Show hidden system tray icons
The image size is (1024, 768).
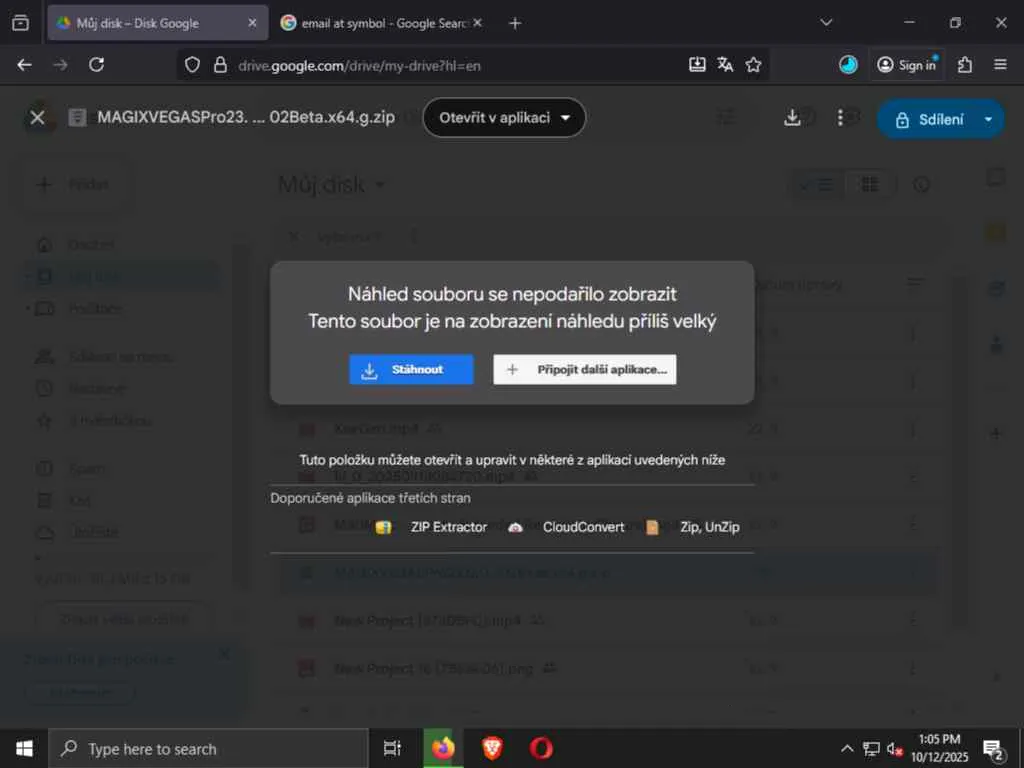click(x=846, y=748)
